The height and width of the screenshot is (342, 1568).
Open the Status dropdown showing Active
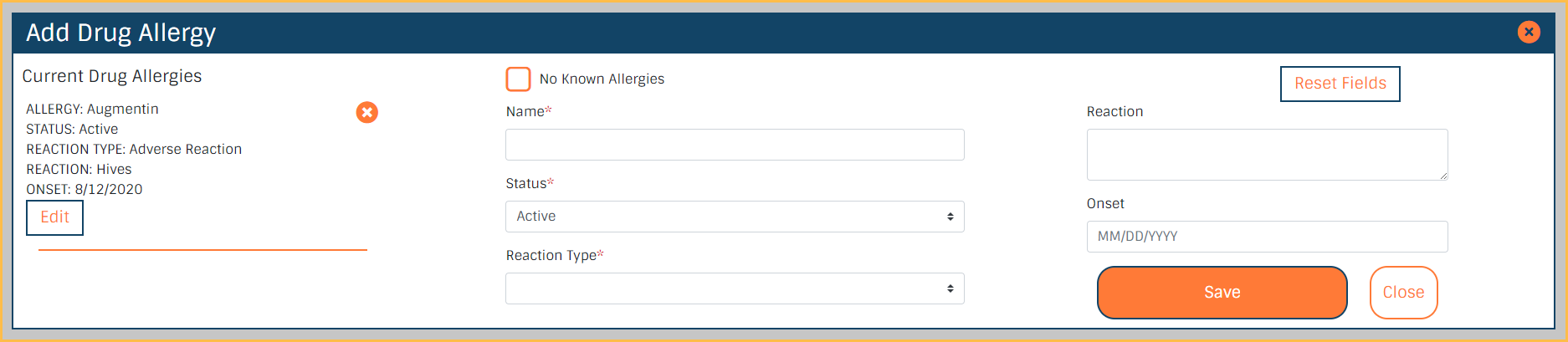(734, 217)
